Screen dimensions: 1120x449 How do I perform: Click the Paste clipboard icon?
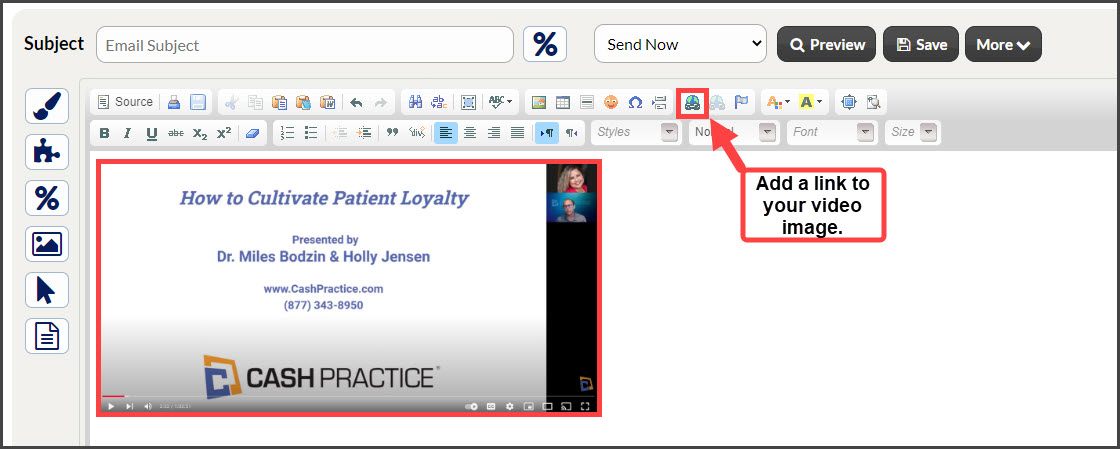(279, 102)
